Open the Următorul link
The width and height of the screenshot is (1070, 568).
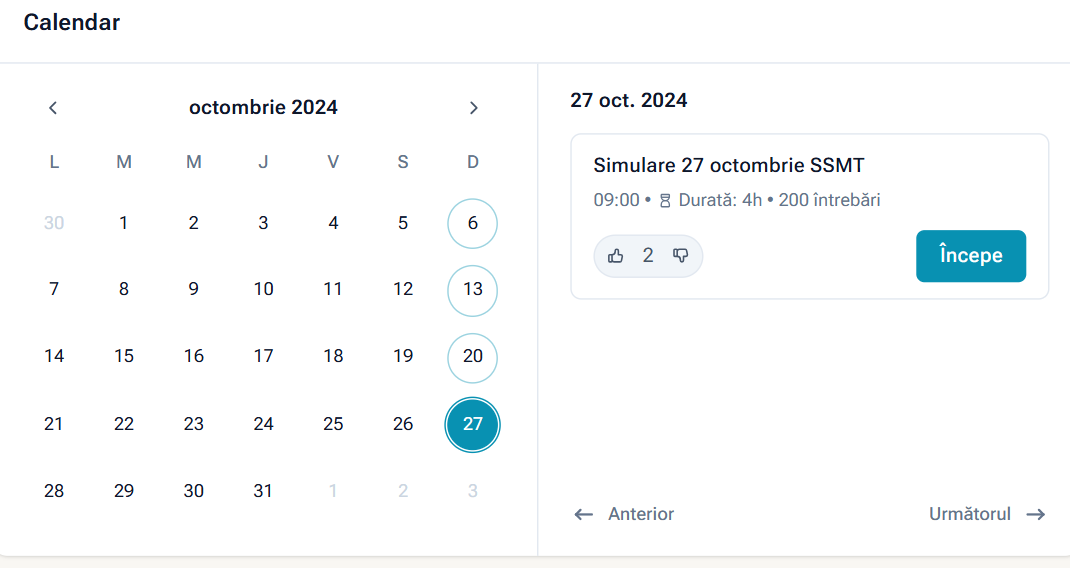970,514
